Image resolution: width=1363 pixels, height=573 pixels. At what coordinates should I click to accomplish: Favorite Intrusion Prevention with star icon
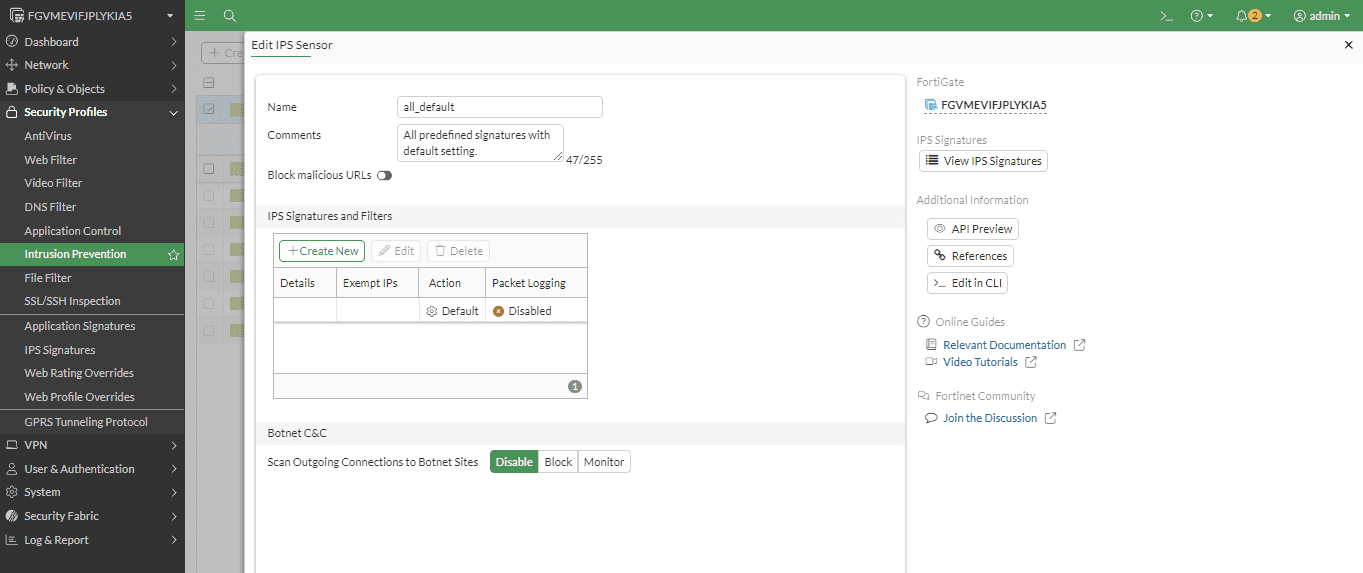click(173, 255)
